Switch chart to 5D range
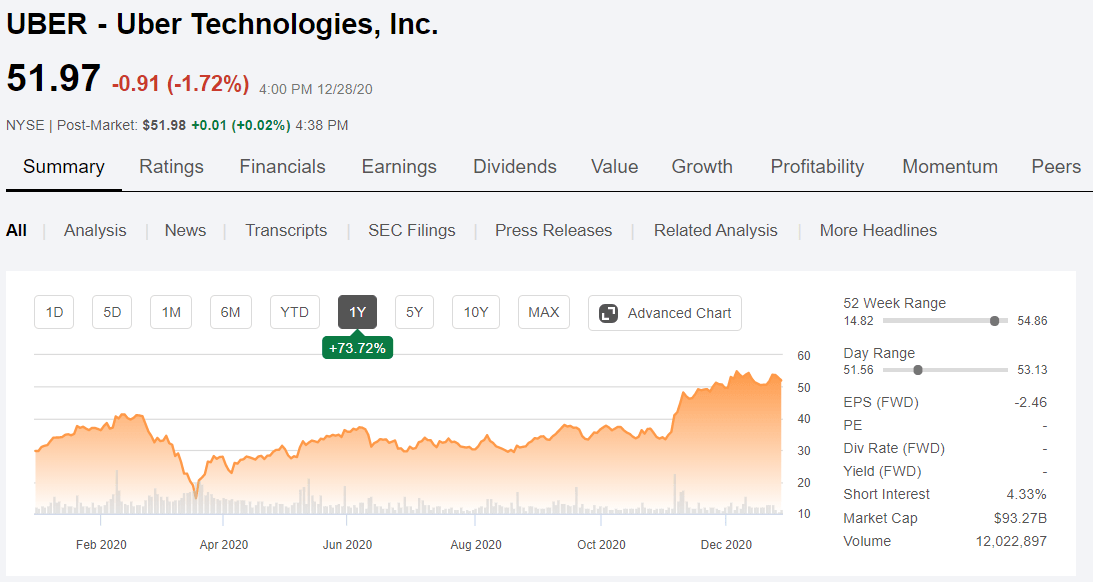1093x582 pixels. (x=112, y=312)
